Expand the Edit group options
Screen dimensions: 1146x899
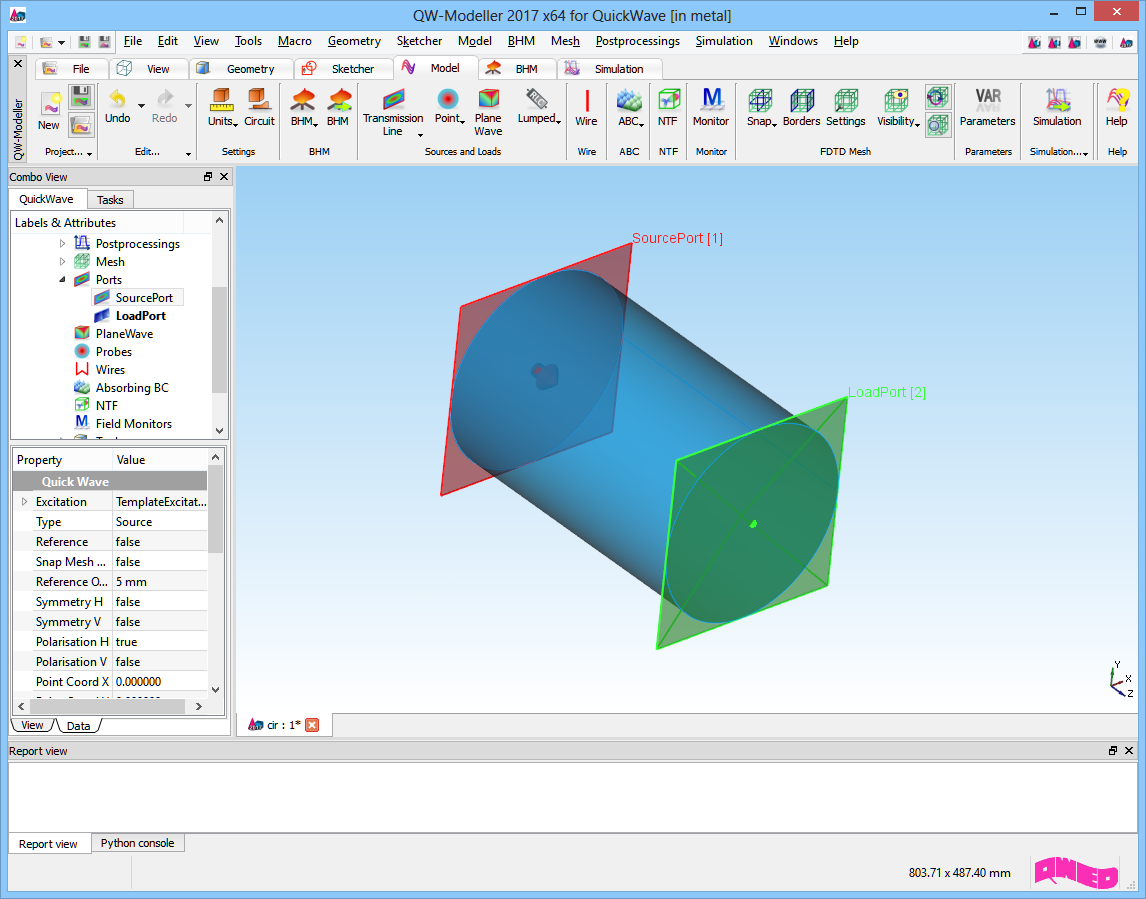pos(188,153)
